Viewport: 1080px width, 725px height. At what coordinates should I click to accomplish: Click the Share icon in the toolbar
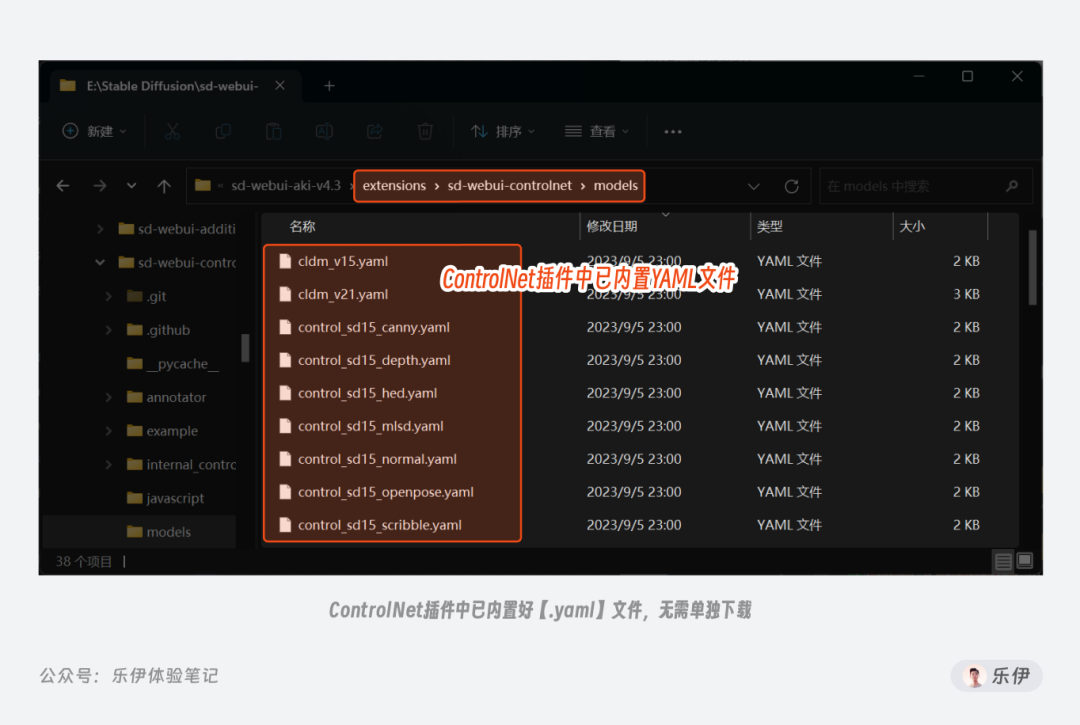374,131
